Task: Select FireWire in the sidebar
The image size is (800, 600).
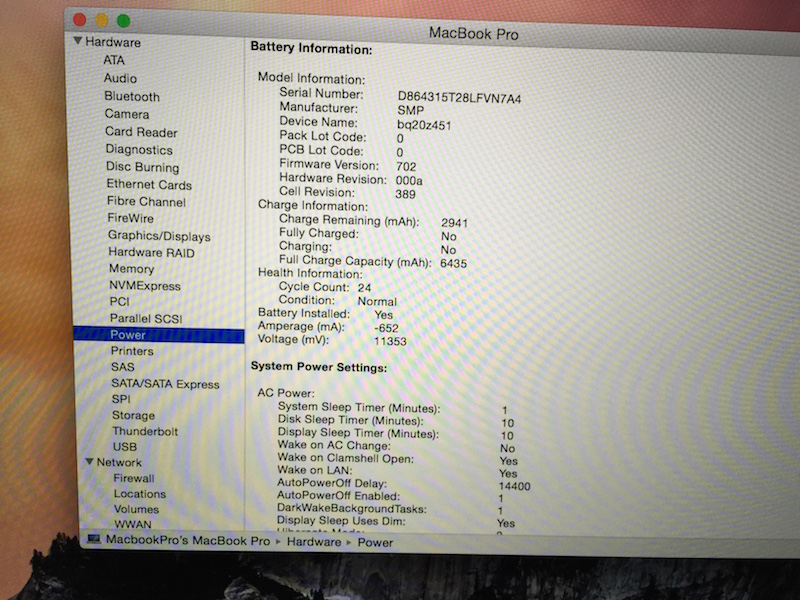Action: 130,218
